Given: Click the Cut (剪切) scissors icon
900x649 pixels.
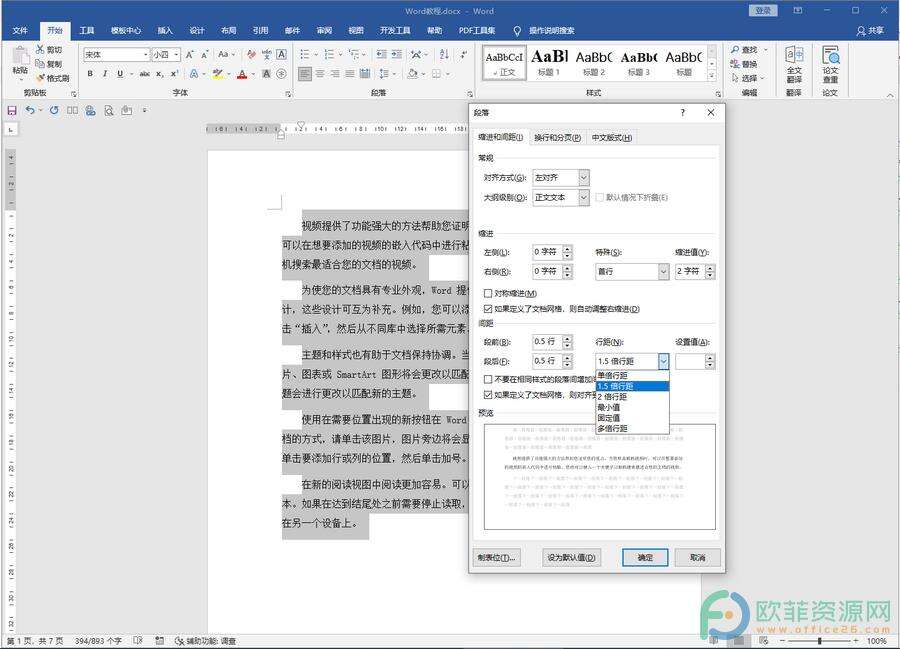Looking at the screenshot, I should point(40,50).
